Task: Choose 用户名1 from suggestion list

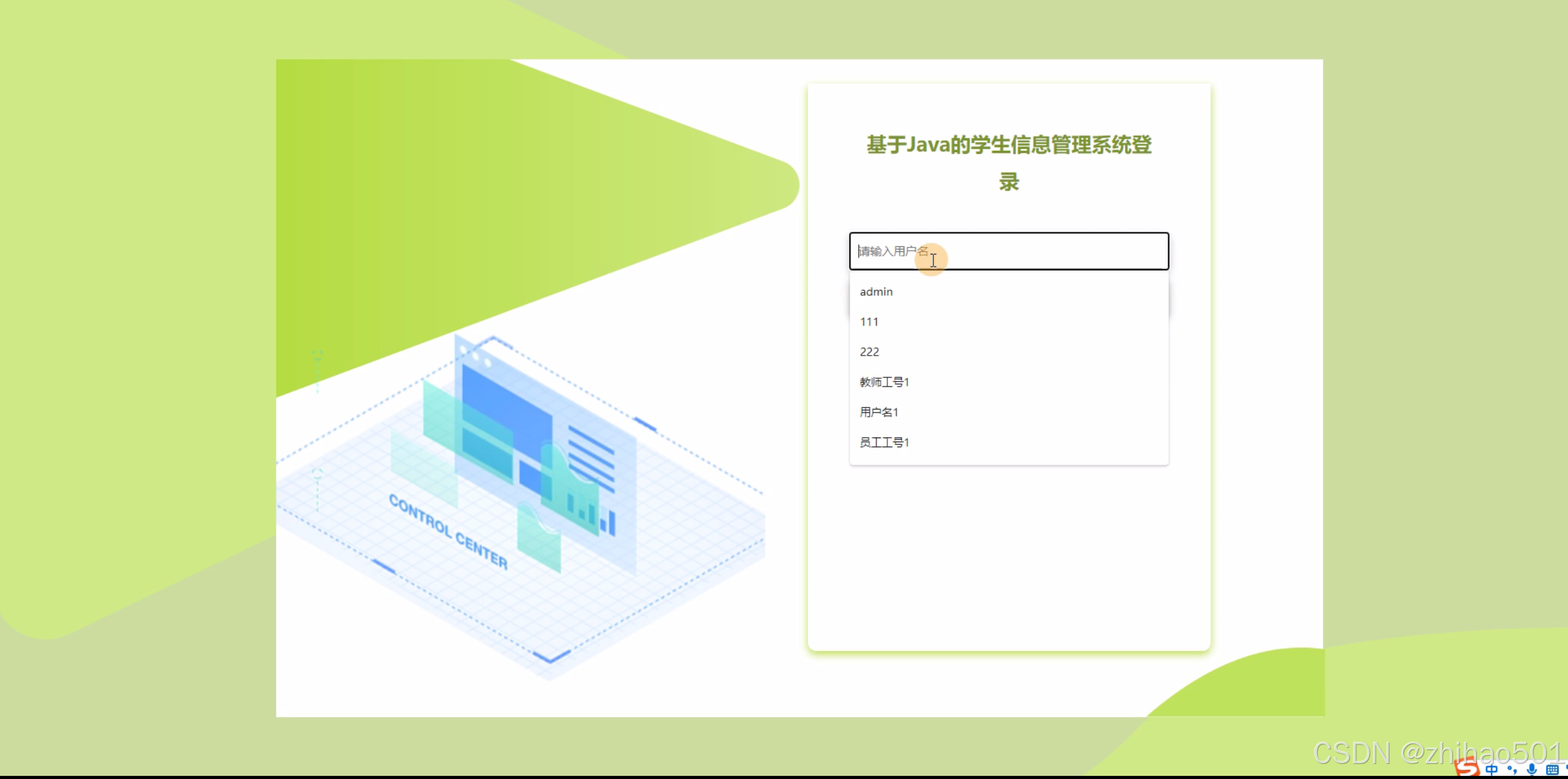Action: click(x=879, y=413)
